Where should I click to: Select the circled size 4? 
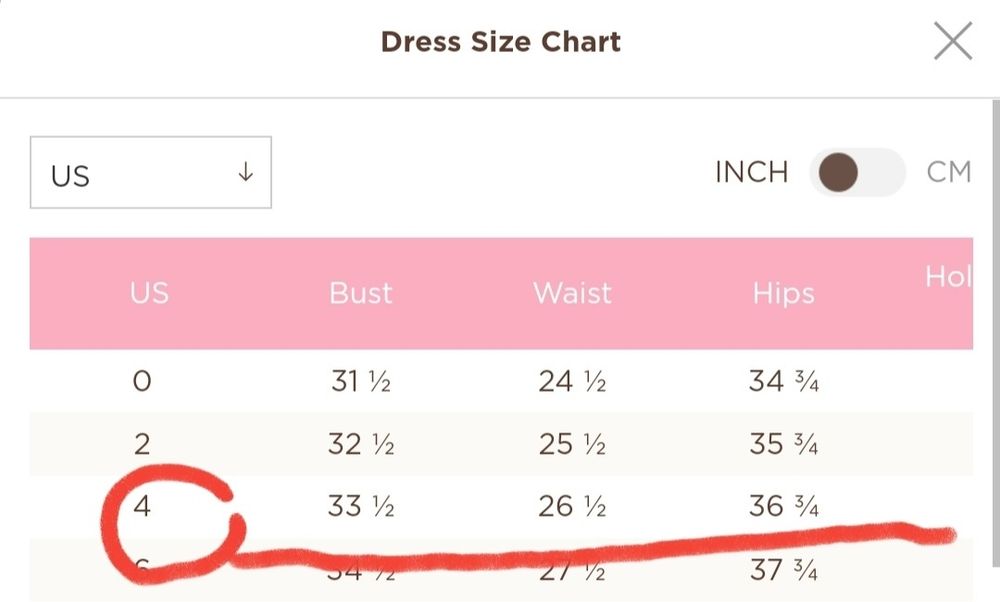click(142, 507)
